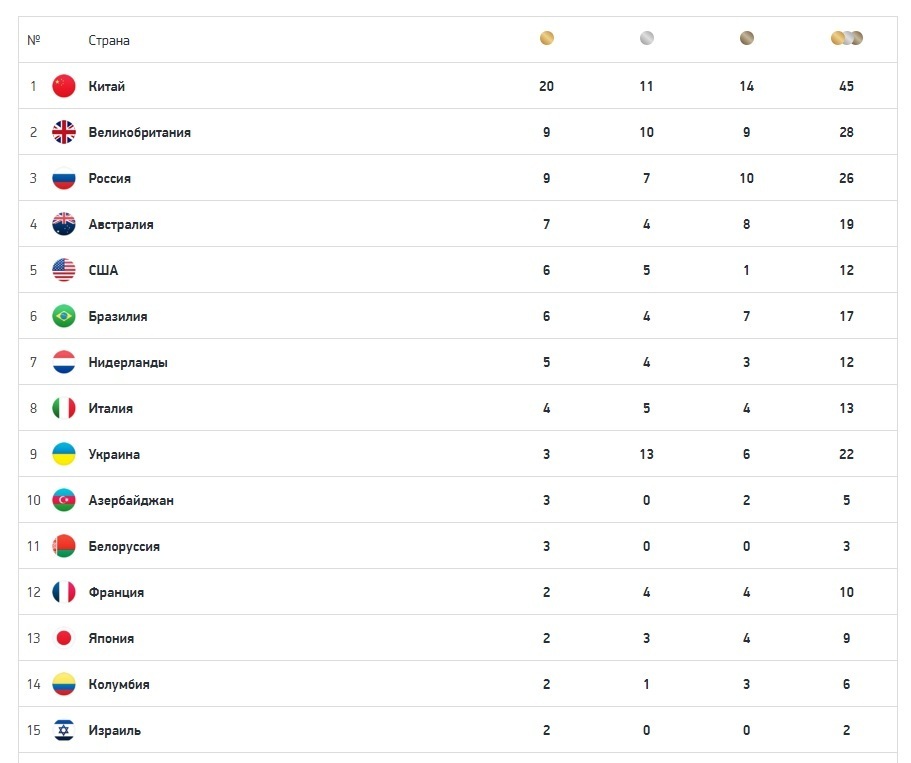The height and width of the screenshot is (763, 911).
Task: Click the China flag icon
Action: click(x=64, y=86)
